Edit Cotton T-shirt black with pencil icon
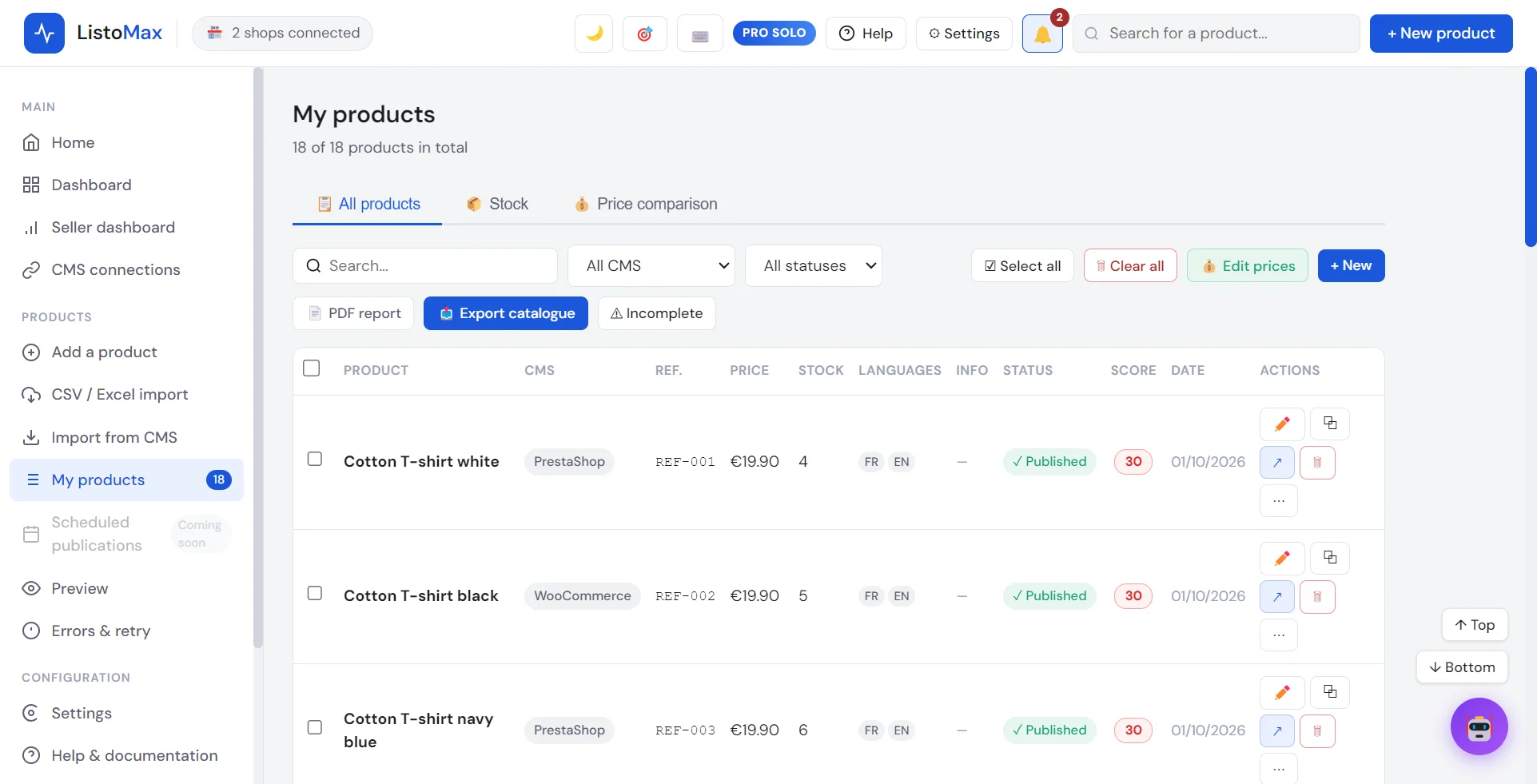This screenshot has width=1537, height=784. [x=1282, y=558]
